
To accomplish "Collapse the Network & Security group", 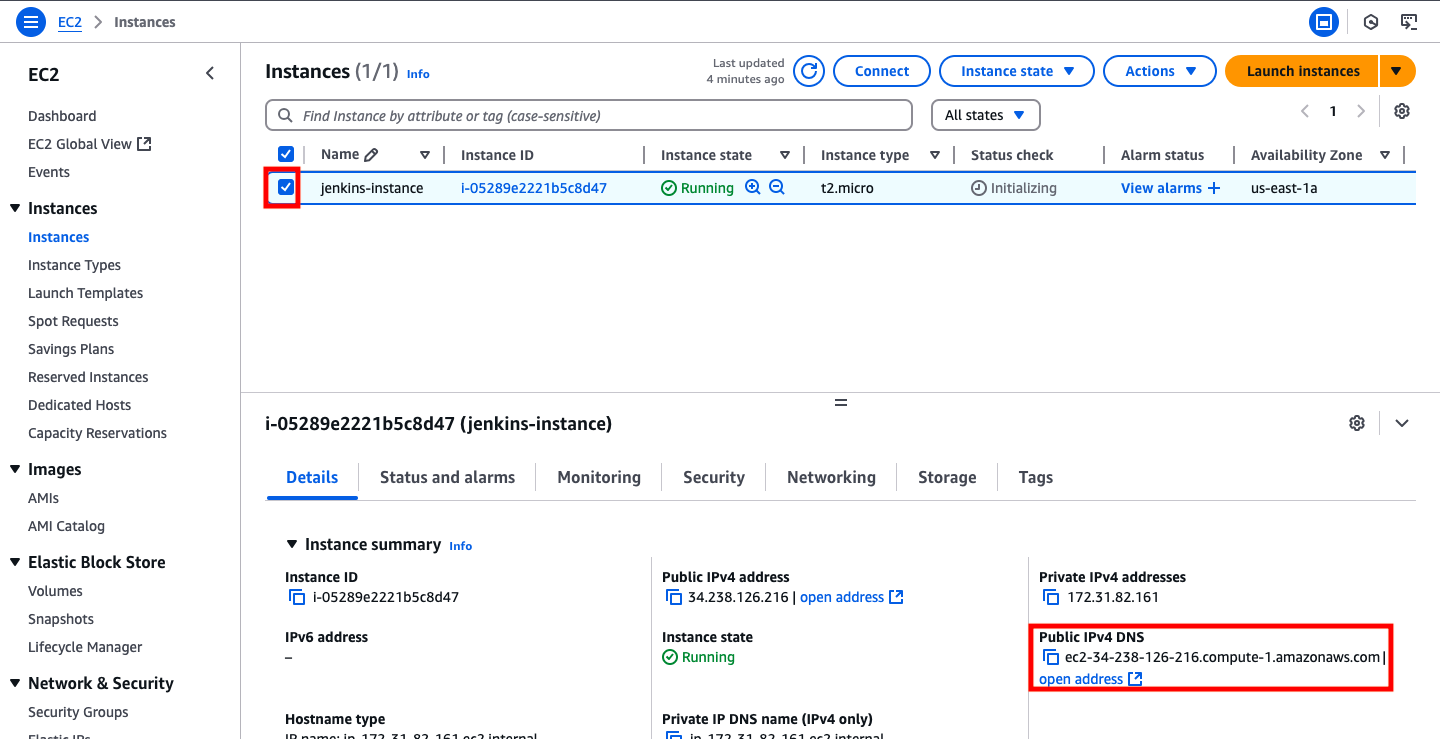I will click(x=15, y=683).
